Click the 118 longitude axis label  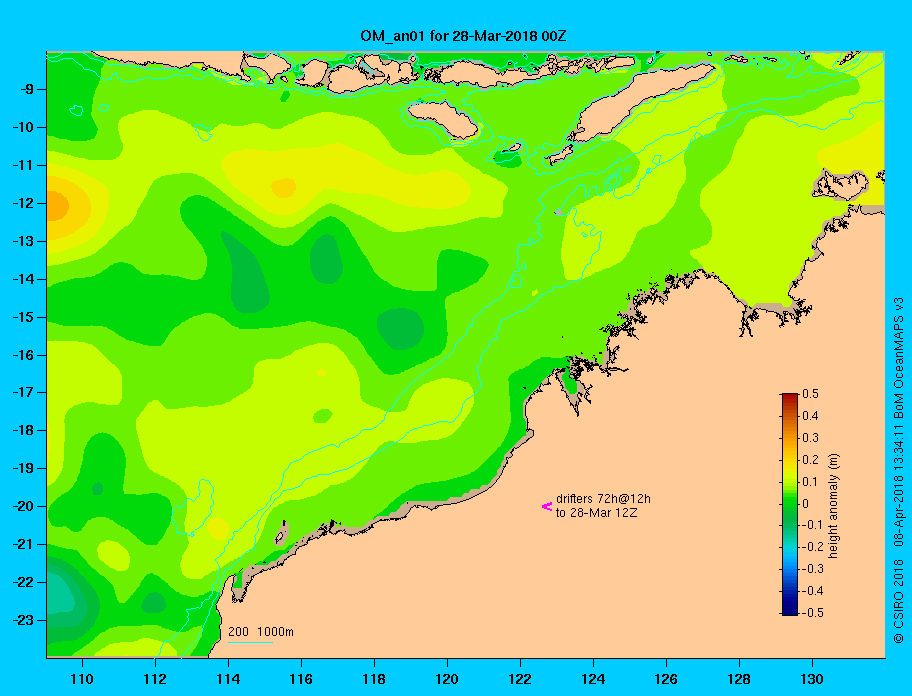[374, 679]
